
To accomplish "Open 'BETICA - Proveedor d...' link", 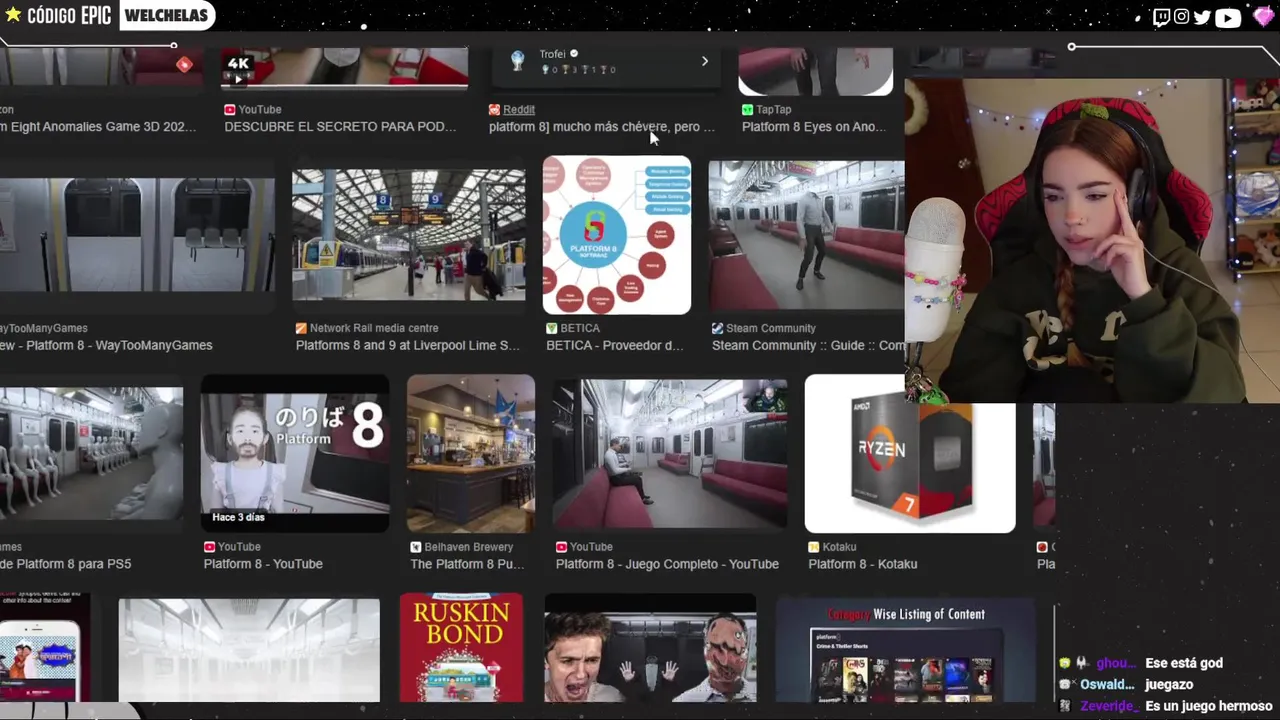I will (x=615, y=345).
